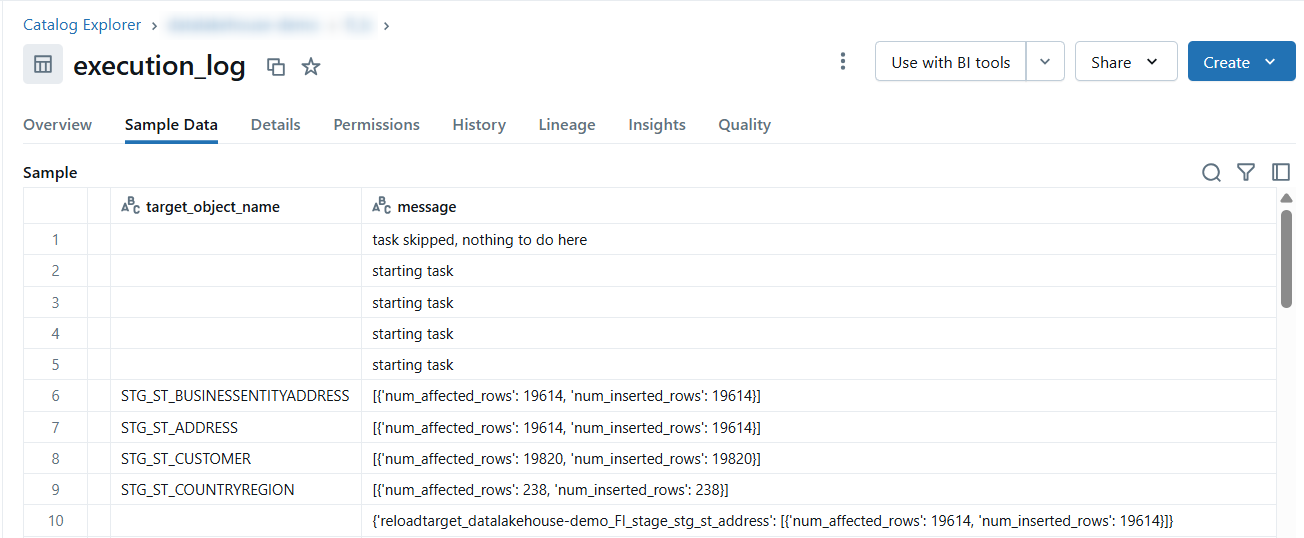Click the message column type icon
Screen dimensions: 1304x538
click(382, 206)
